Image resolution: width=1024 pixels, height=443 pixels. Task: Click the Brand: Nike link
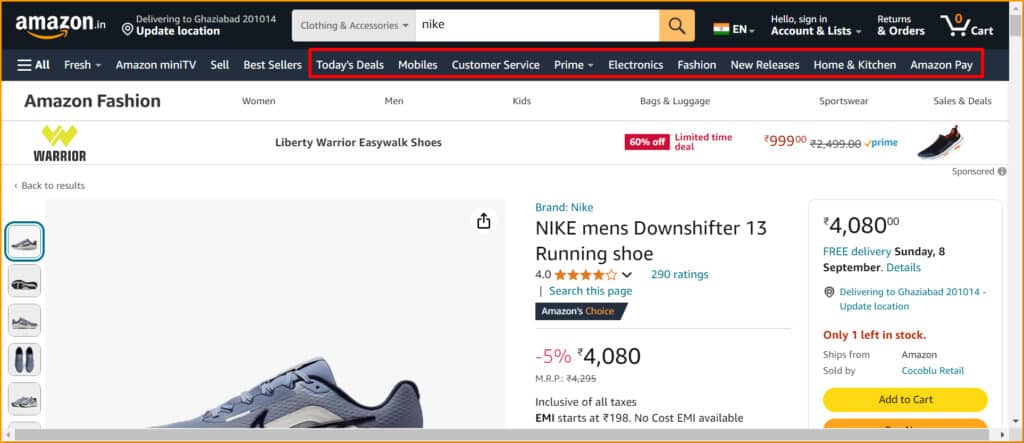pos(564,207)
